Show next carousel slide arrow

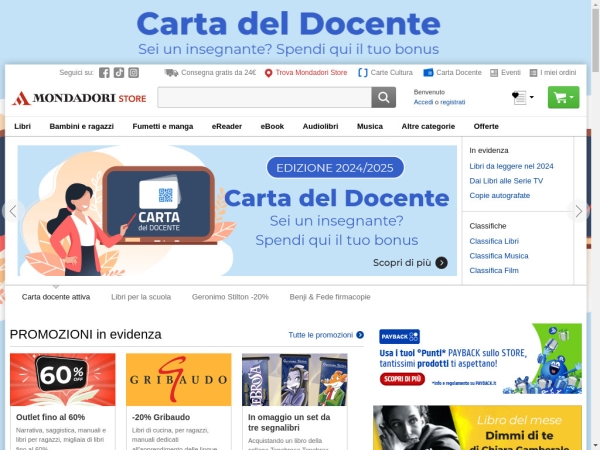[x=578, y=211]
